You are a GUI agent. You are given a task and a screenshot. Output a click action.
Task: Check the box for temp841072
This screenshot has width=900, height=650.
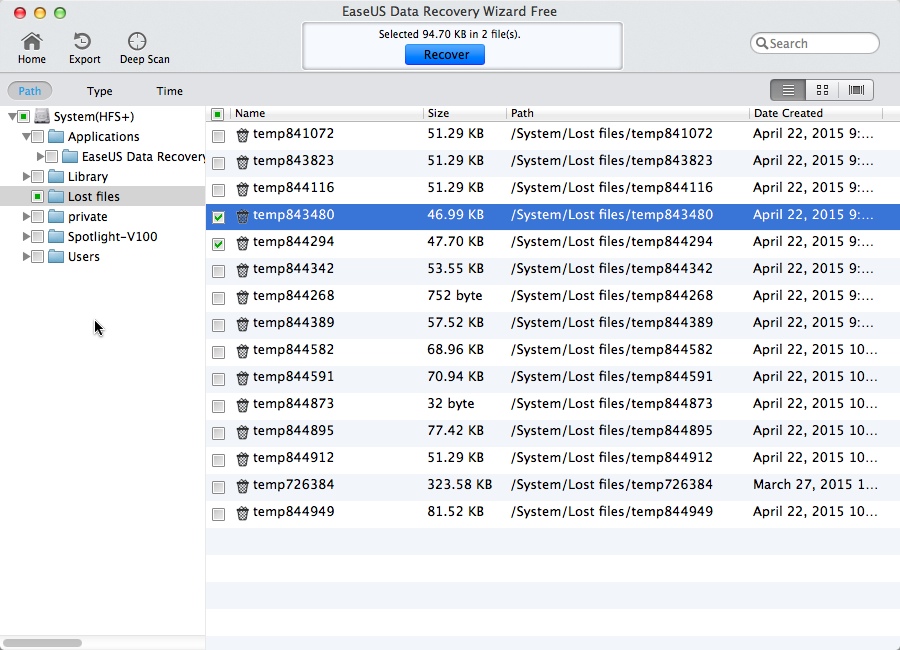tap(218, 136)
